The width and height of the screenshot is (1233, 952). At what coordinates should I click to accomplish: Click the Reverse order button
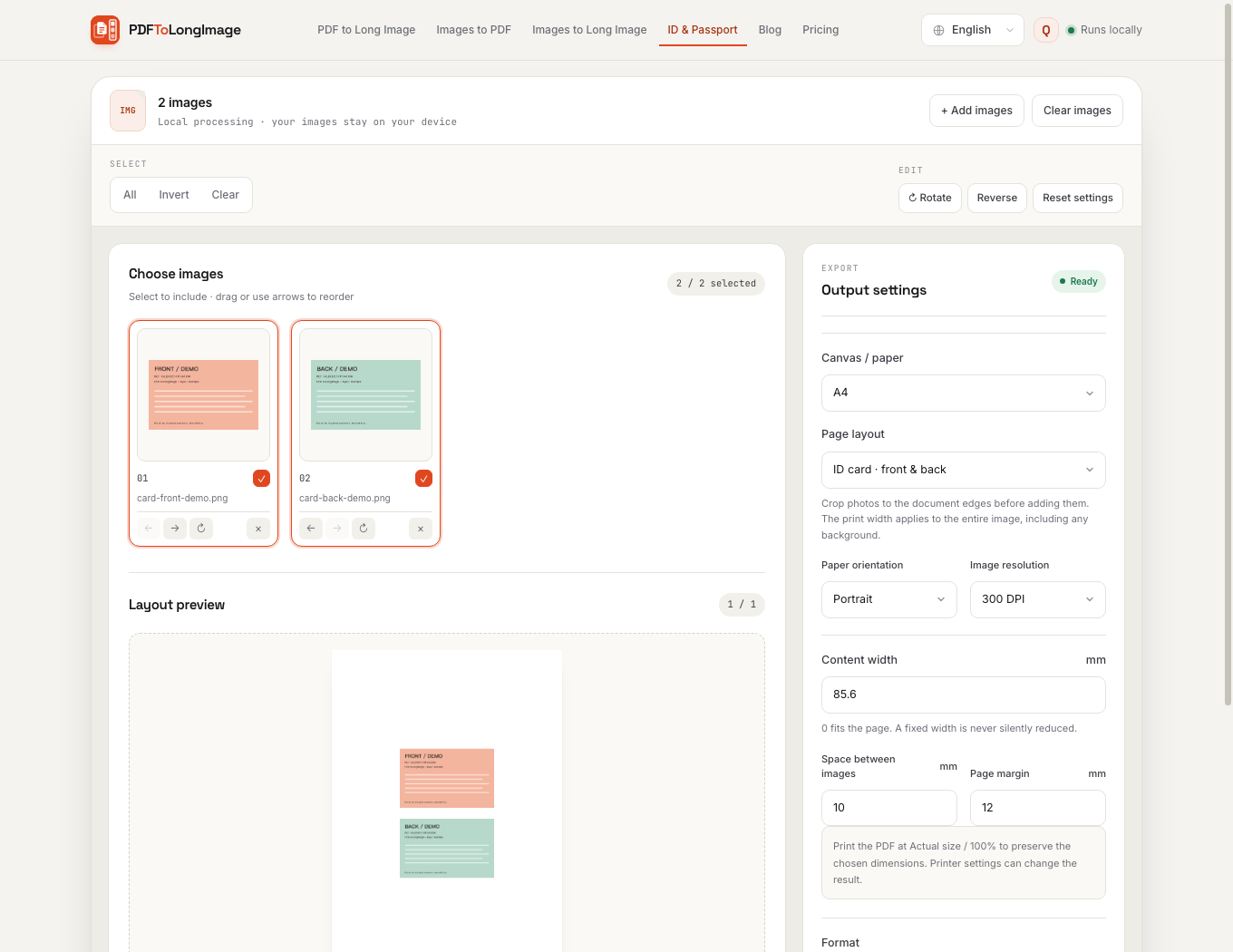tap(997, 198)
